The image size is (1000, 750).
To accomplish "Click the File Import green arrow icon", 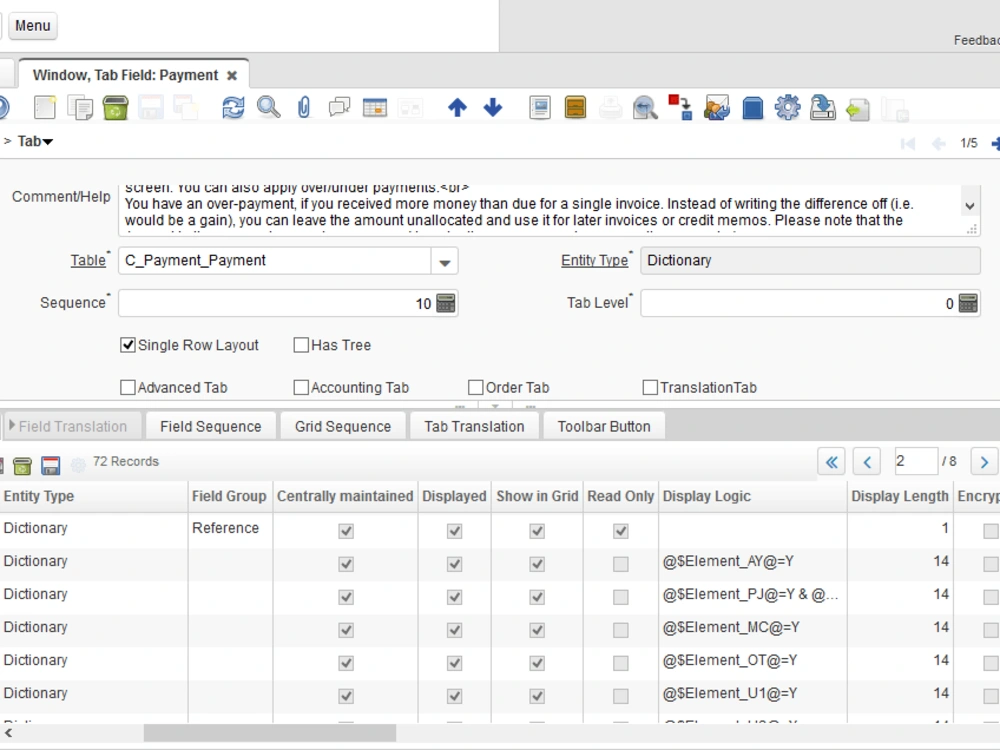I will (858, 108).
